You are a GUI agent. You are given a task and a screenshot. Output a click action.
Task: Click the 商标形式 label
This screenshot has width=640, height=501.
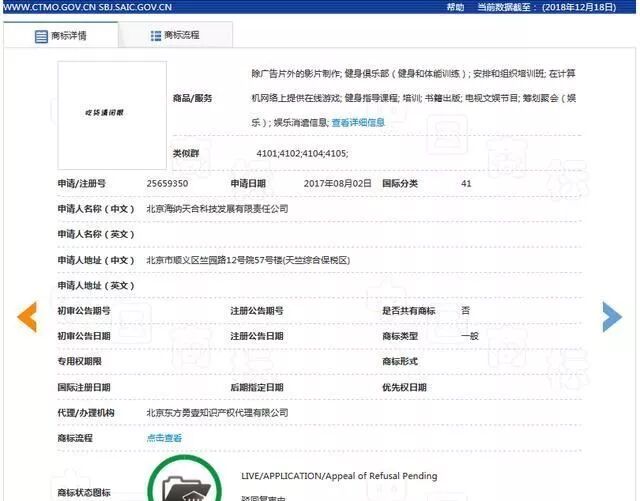[400, 361]
